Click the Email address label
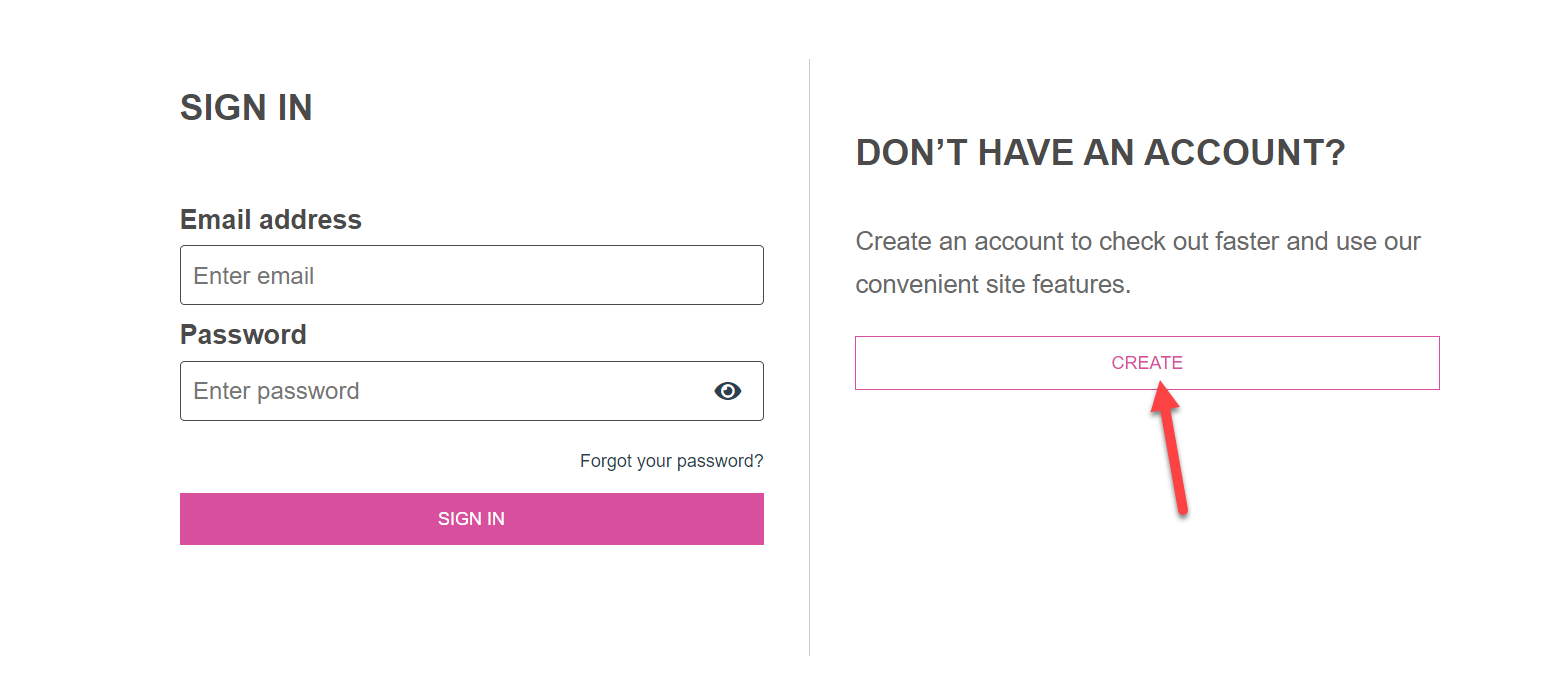1549x690 pixels. 271,219
